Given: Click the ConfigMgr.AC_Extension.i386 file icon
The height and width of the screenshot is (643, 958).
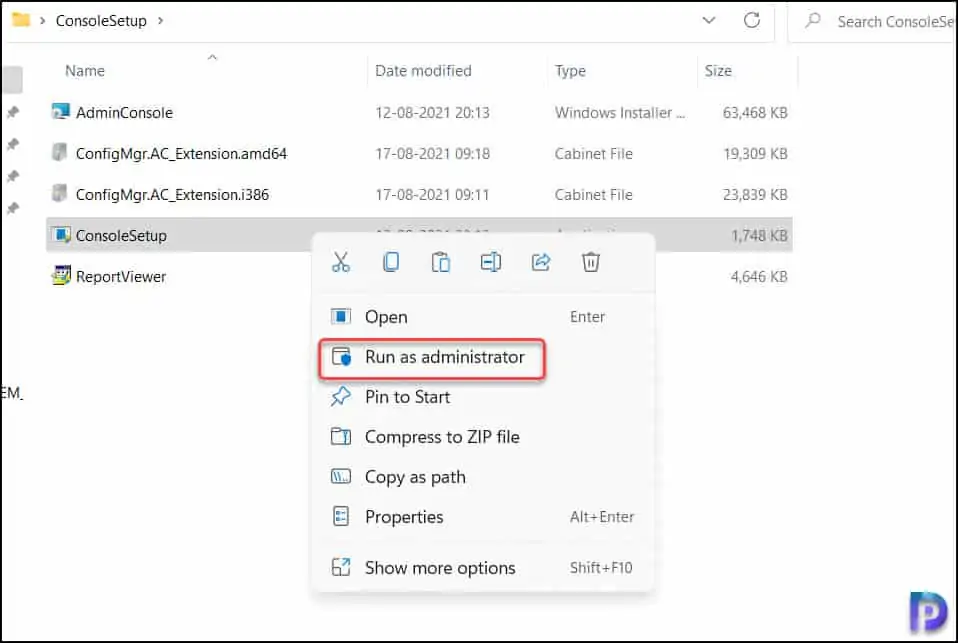Looking at the screenshot, I should [x=59, y=193].
